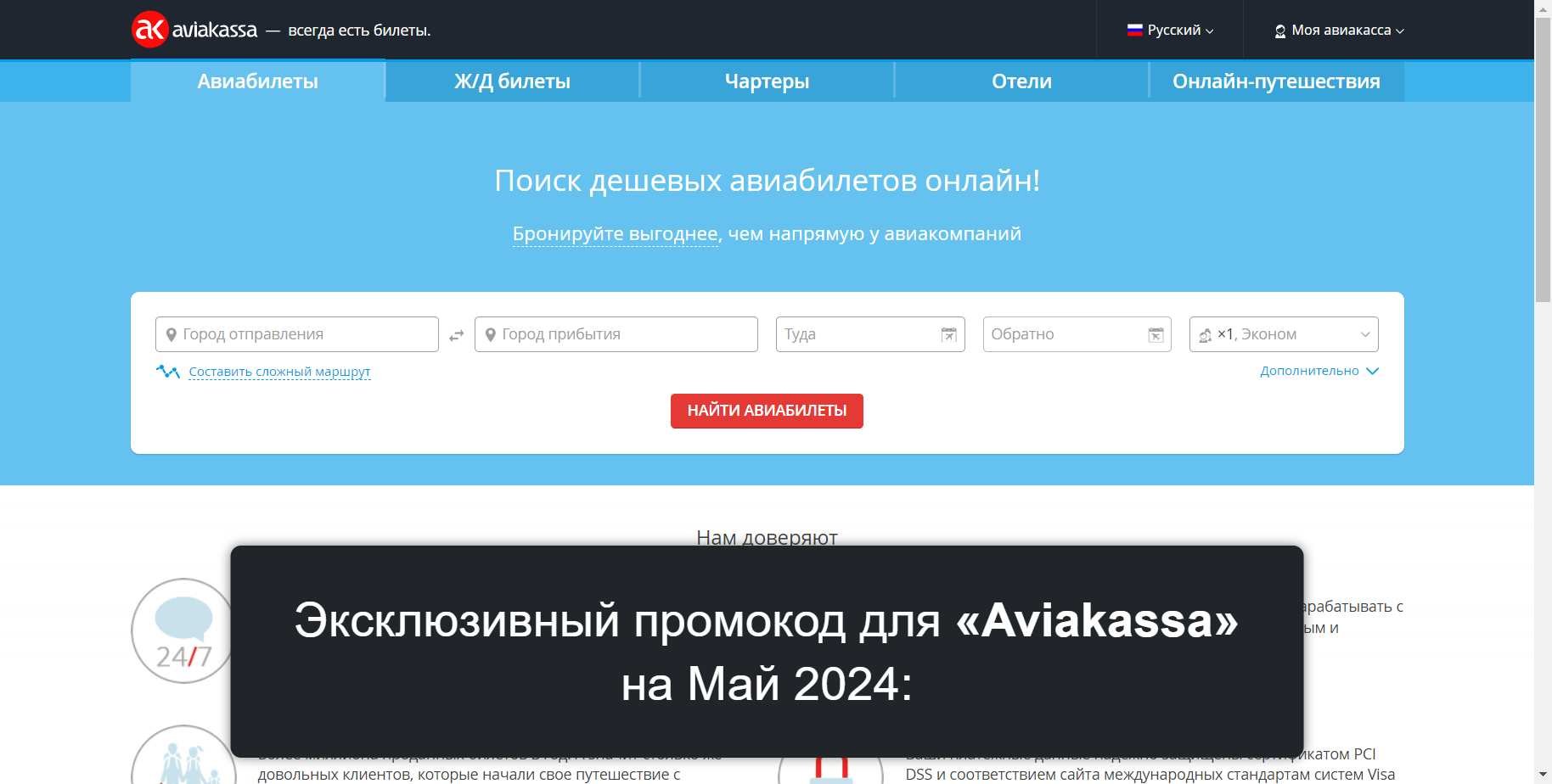
Task: Expand the Дополнительно options
Action: [1319, 371]
